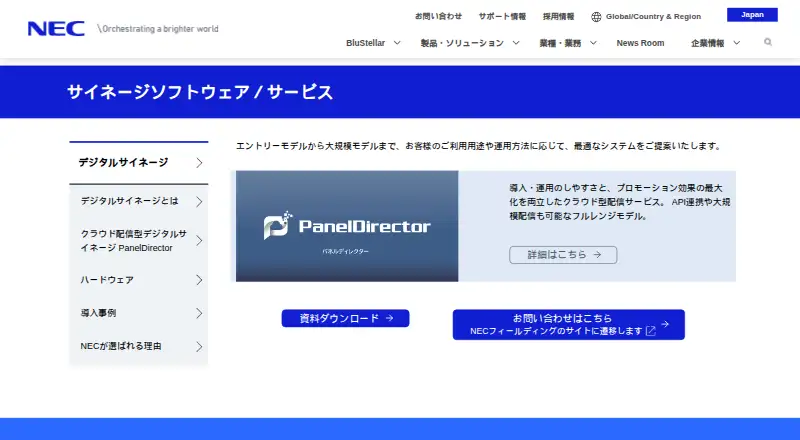Click chevron beside ハードウェア
This screenshot has width=800, height=440.
click(x=199, y=280)
